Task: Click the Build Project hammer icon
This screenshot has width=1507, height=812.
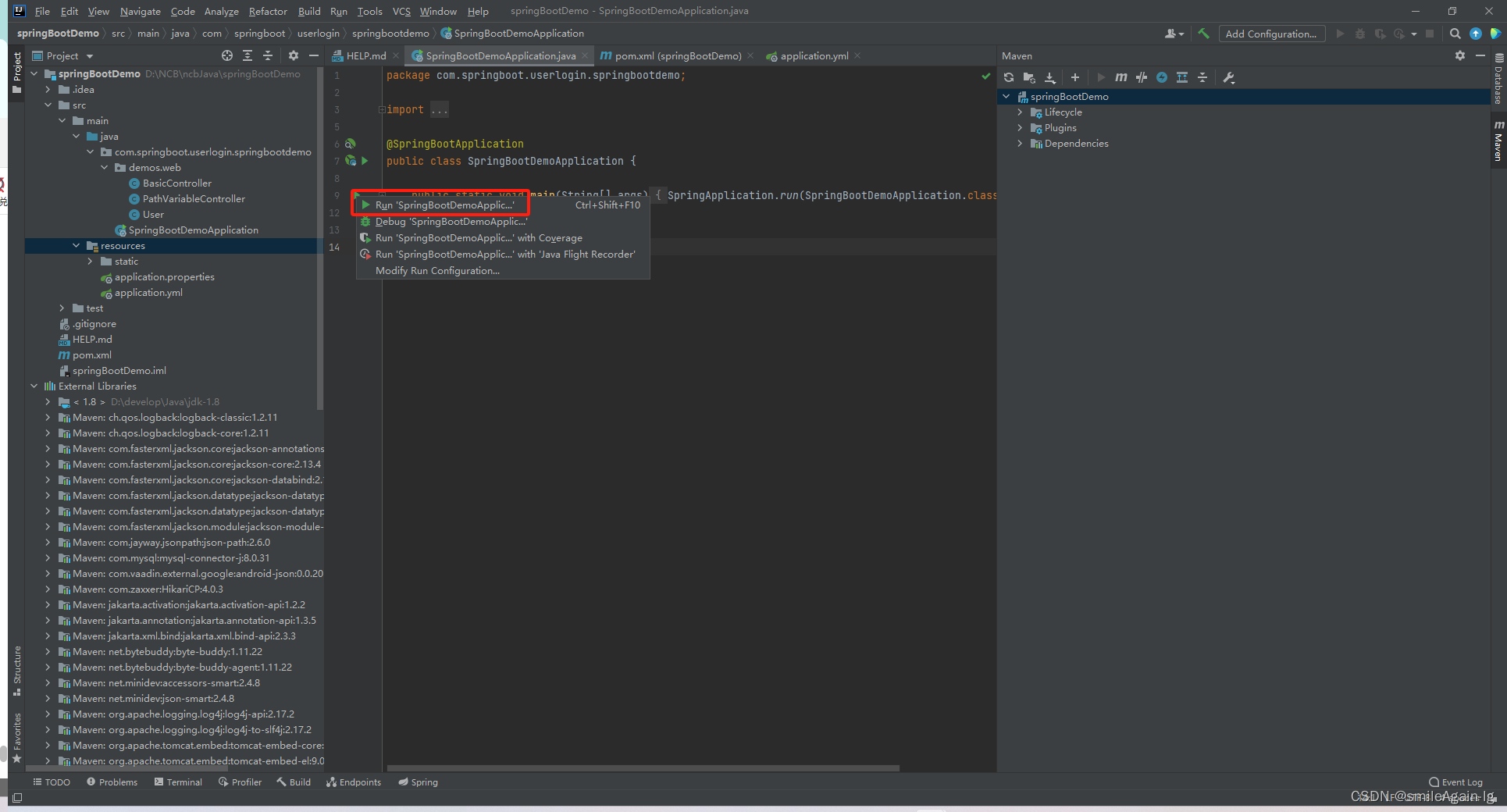Action: 1203,34
